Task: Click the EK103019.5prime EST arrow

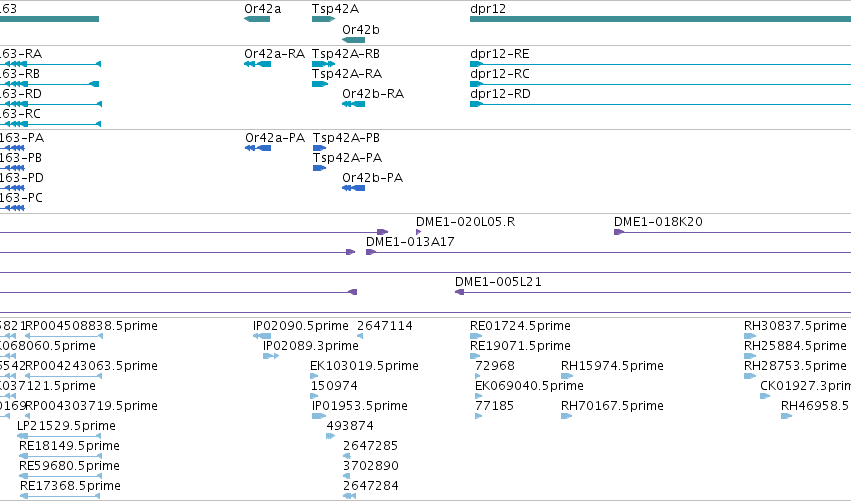Action: [x=314, y=376]
